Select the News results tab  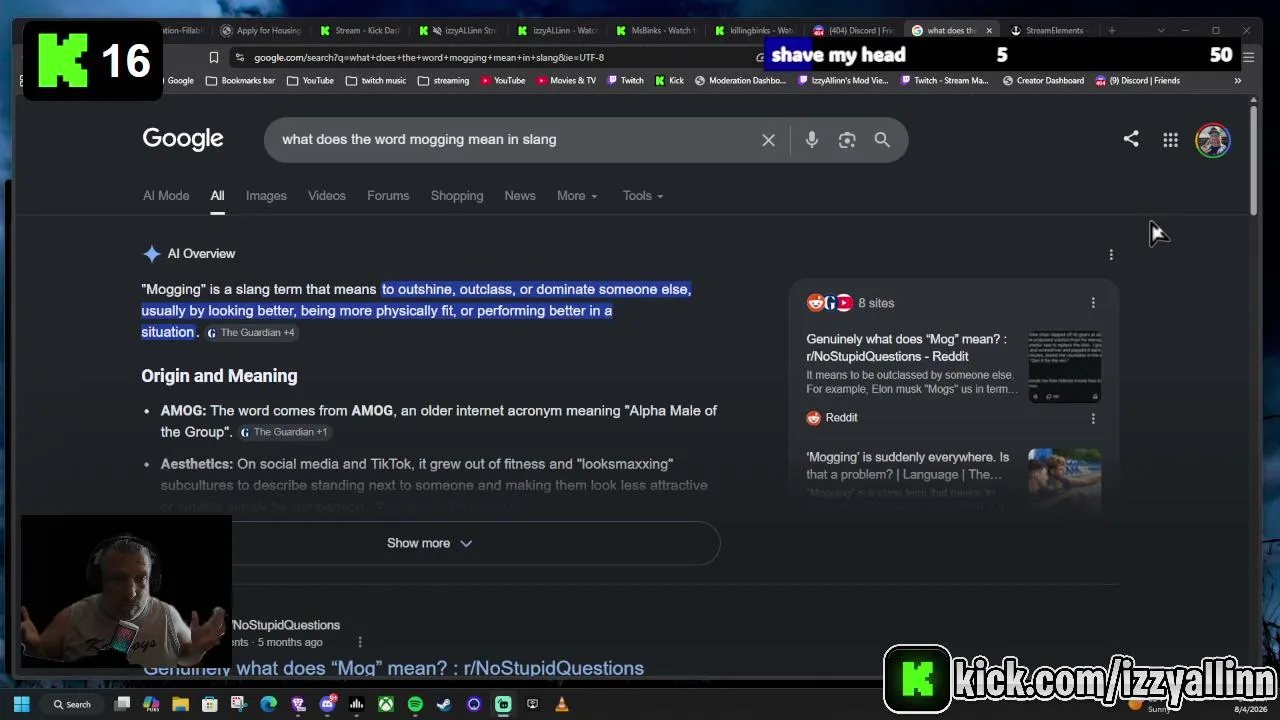pos(520,196)
